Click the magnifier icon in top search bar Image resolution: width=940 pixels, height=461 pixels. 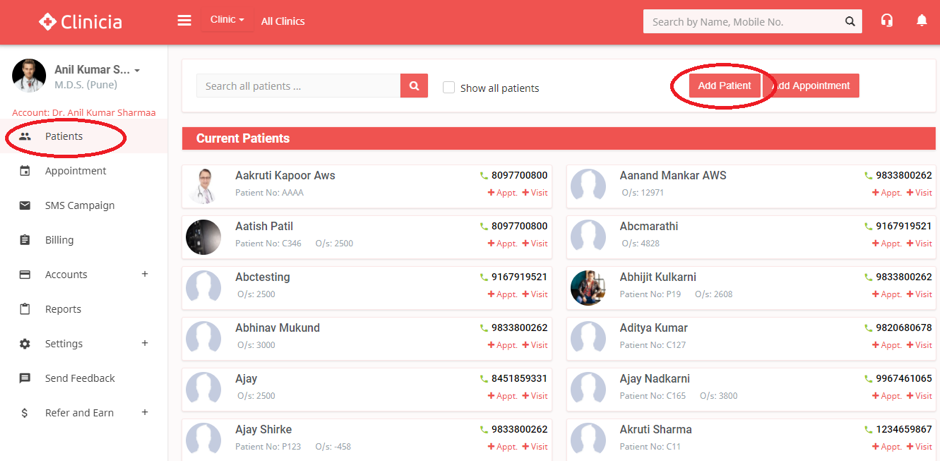pyautogui.click(x=850, y=22)
